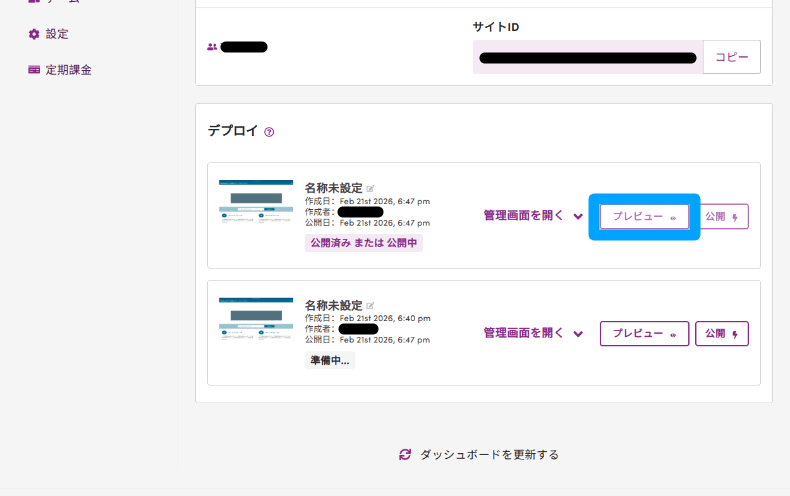Viewport: 790px width, 496px height.
Task: Click 公開 for the 準備中 deploy
Action: 722,334
